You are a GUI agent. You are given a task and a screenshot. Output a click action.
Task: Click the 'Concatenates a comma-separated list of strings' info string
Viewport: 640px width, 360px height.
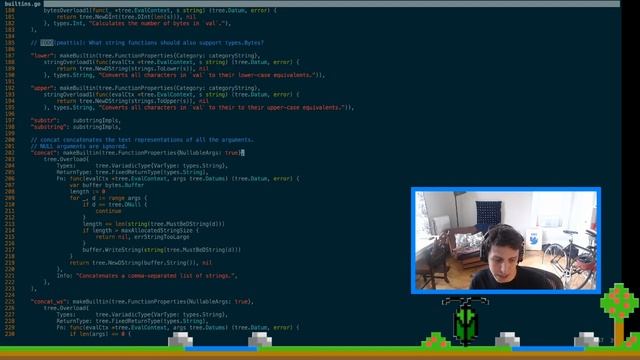(x=157, y=276)
